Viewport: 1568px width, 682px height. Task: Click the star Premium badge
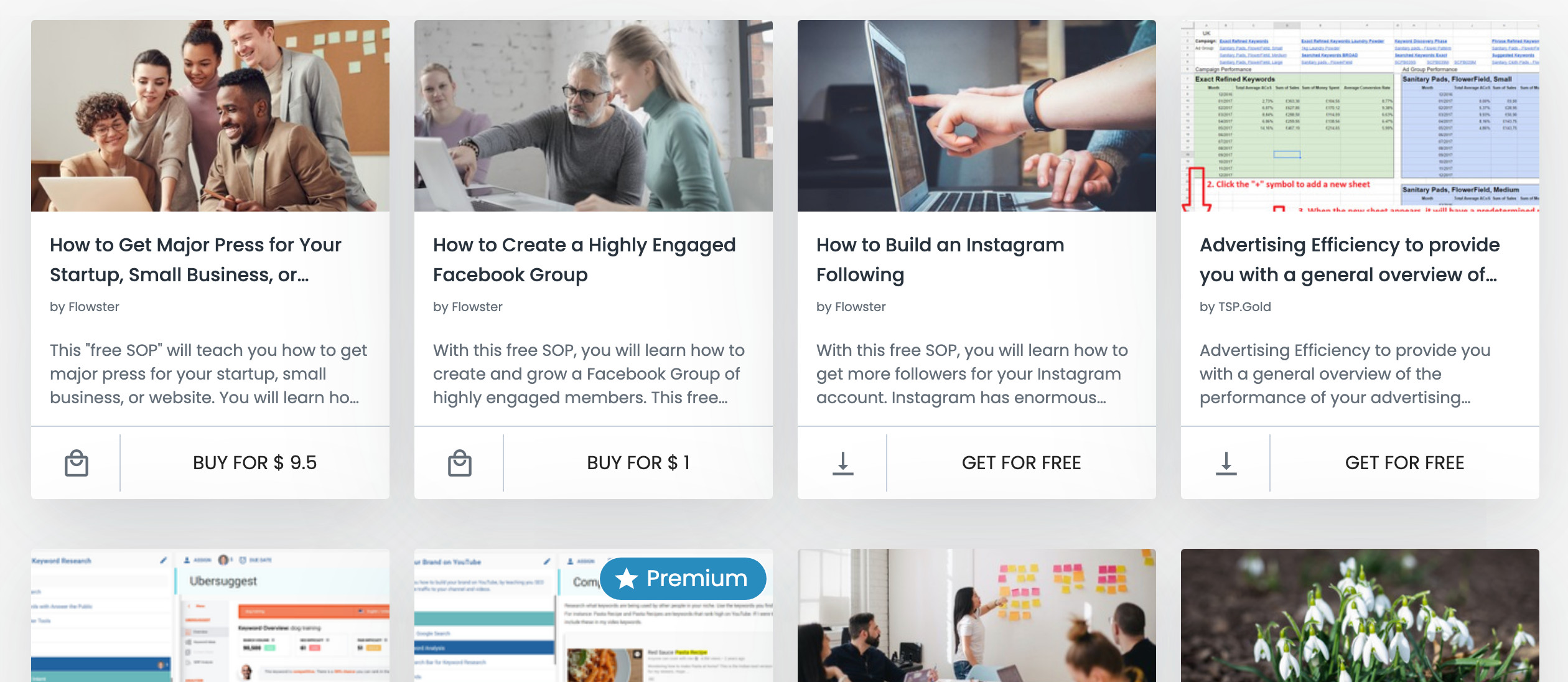[683, 578]
